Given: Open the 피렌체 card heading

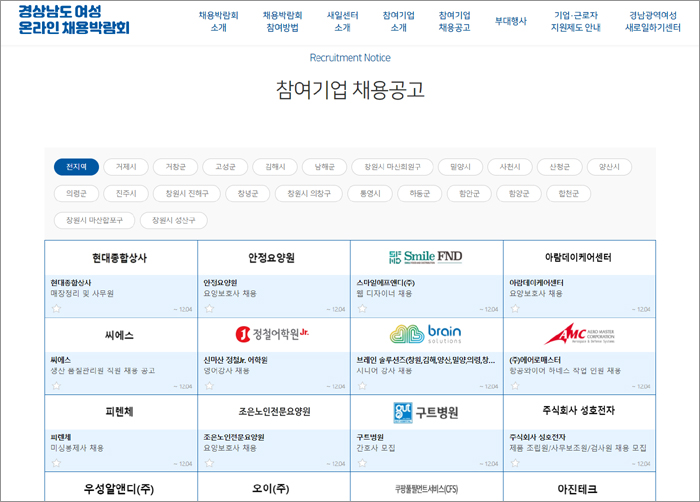Looking at the screenshot, I should click(x=119, y=412).
